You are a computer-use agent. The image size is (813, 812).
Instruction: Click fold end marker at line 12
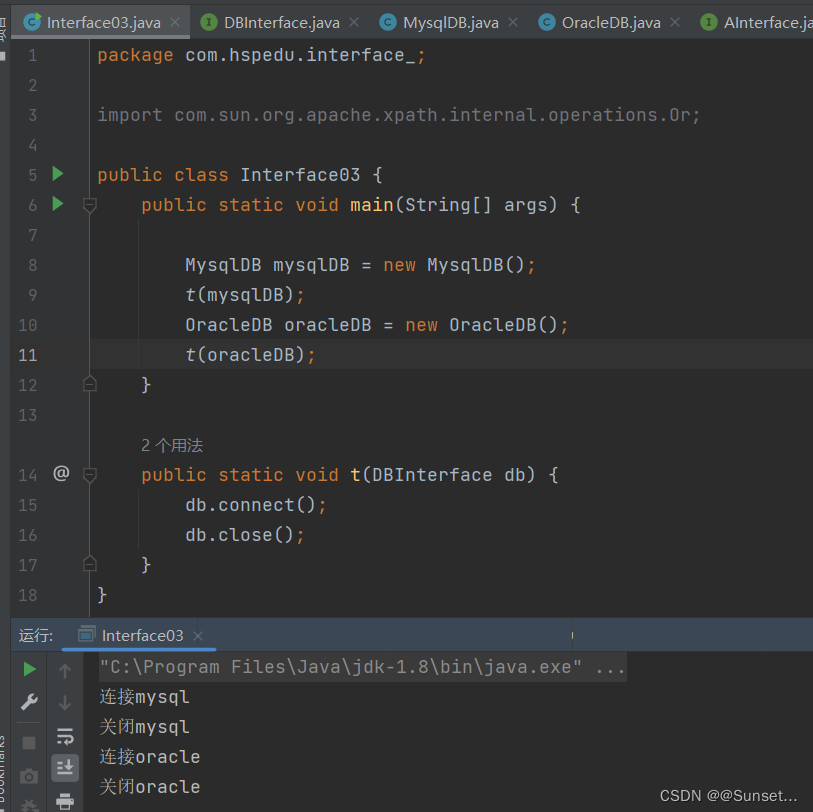pos(90,384)
